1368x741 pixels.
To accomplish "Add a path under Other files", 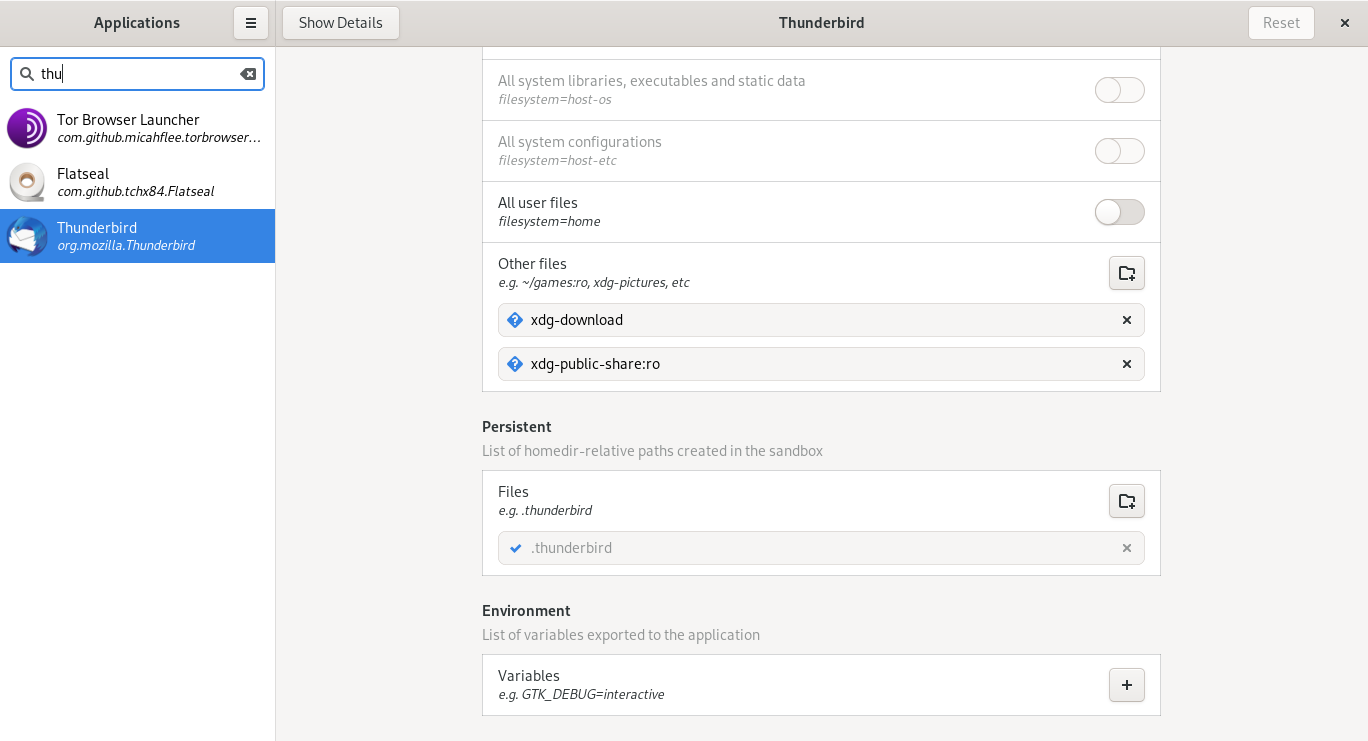I will pos(1127,273).
